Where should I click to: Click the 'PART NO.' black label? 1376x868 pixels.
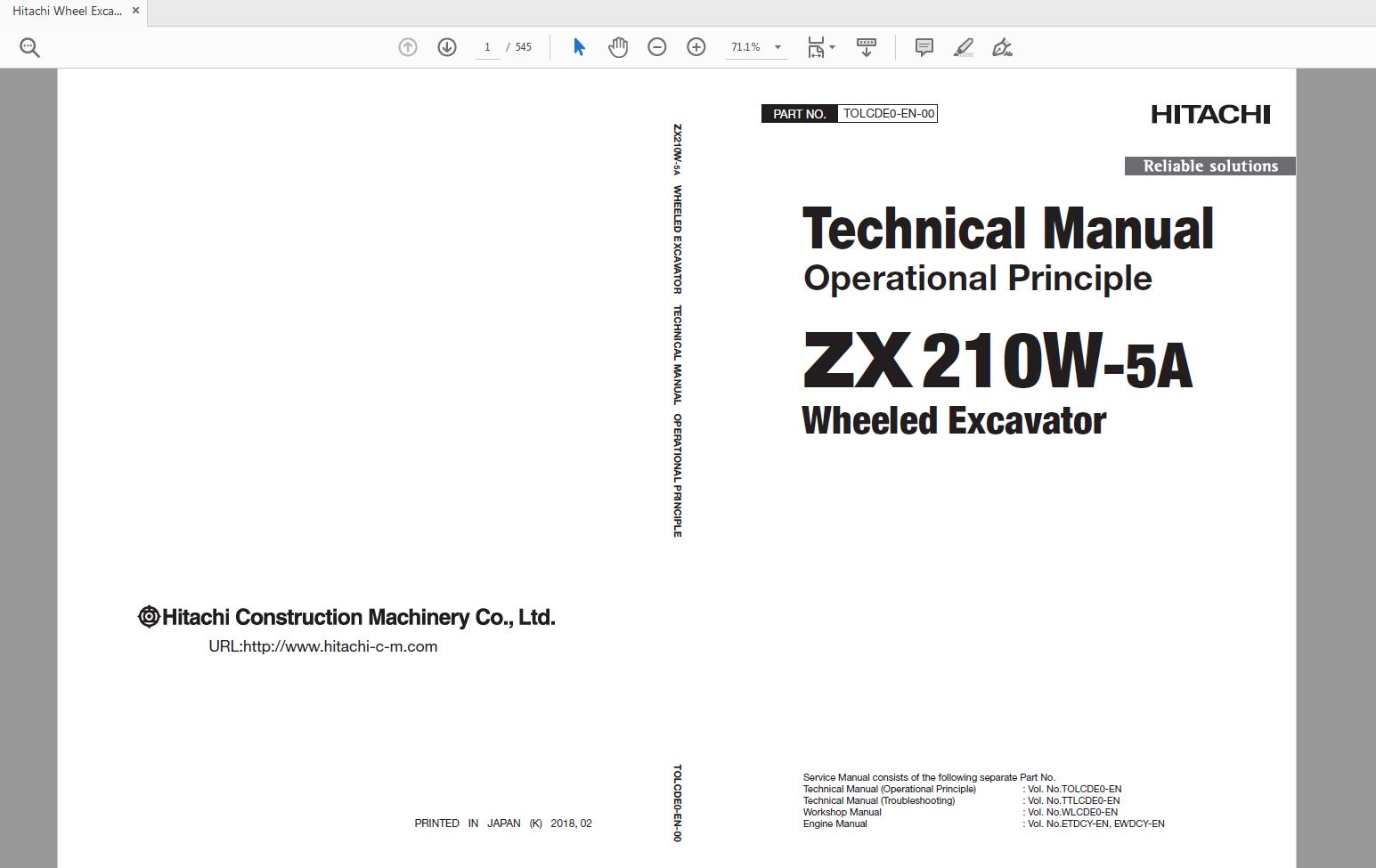[800, 113]
